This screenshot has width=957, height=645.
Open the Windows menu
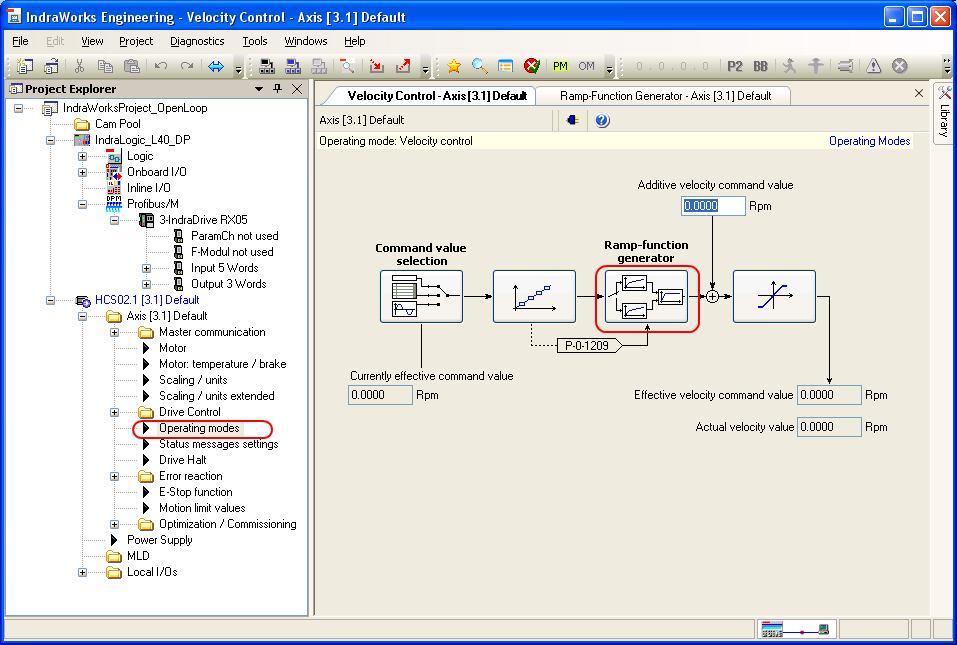pyautogui.click(x=306, y=41)
